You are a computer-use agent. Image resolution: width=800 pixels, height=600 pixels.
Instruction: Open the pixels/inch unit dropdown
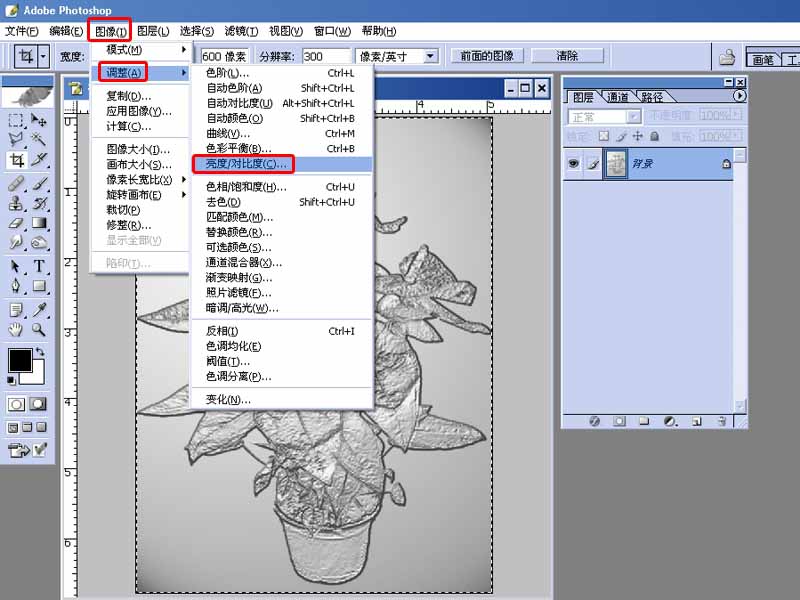[x=432, y=55]
